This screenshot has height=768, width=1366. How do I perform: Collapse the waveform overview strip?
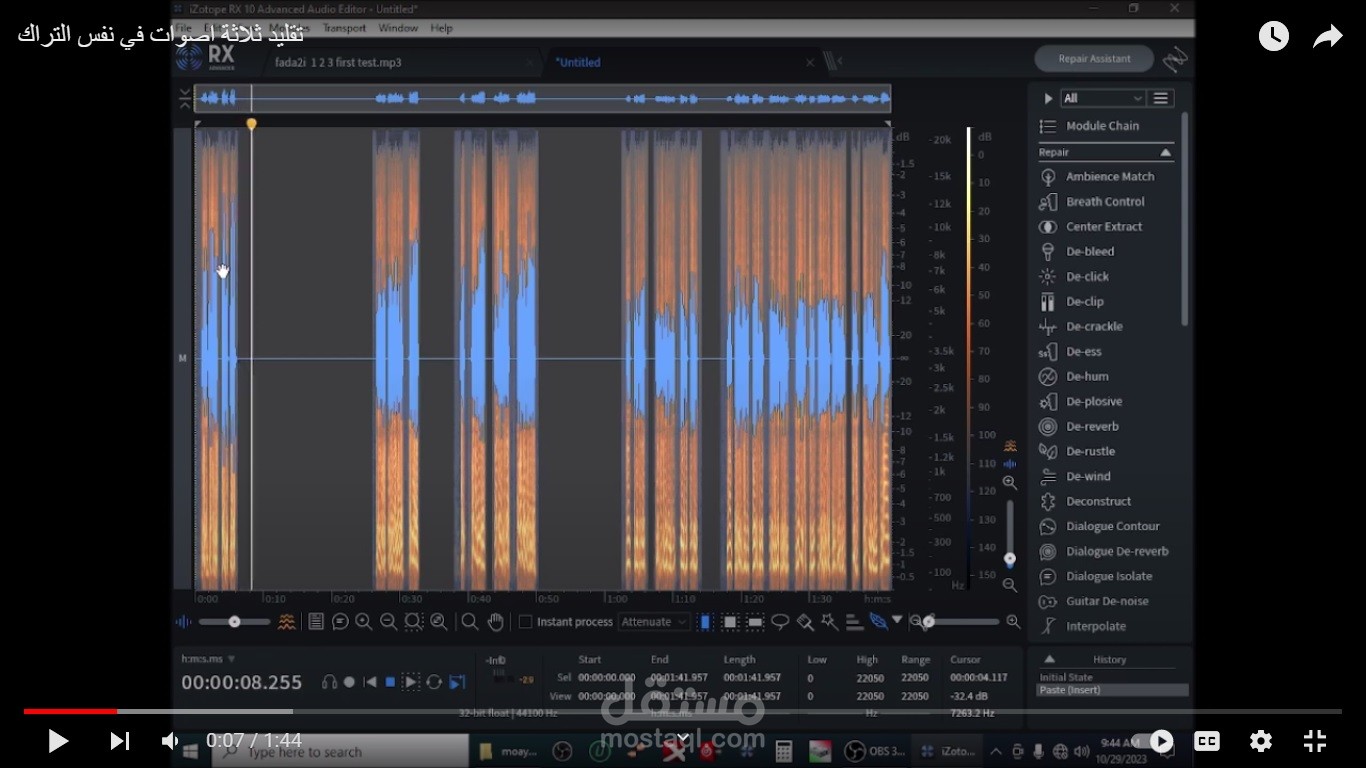[185, 98]
